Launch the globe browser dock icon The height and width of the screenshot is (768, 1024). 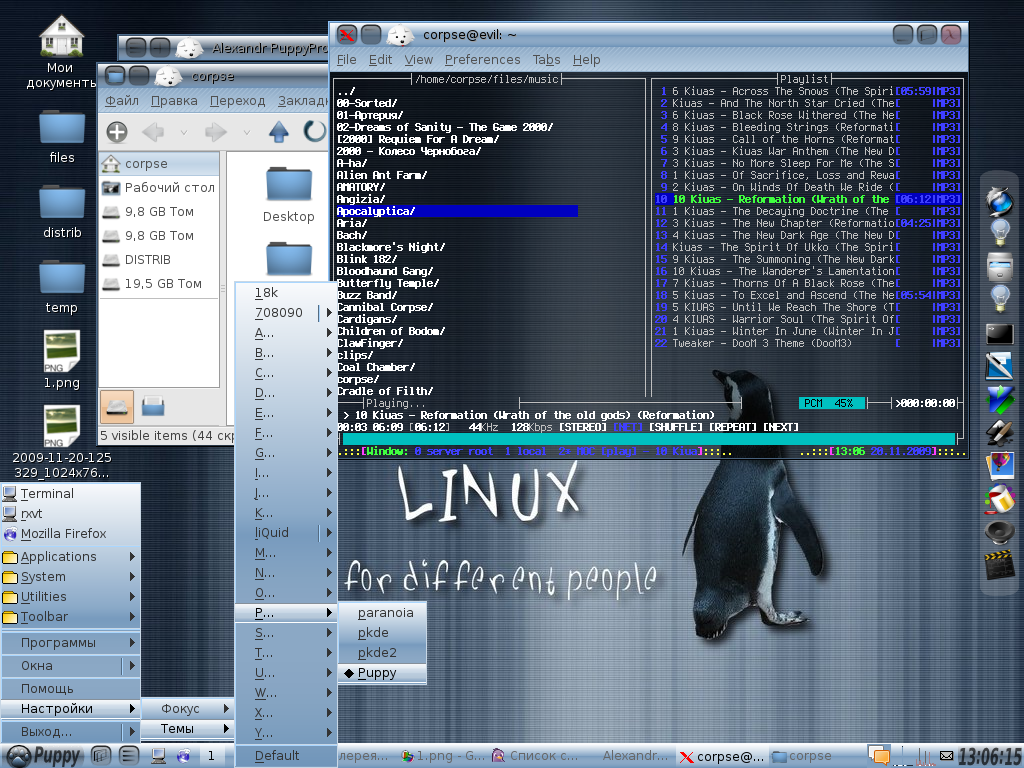pos(999,200)
